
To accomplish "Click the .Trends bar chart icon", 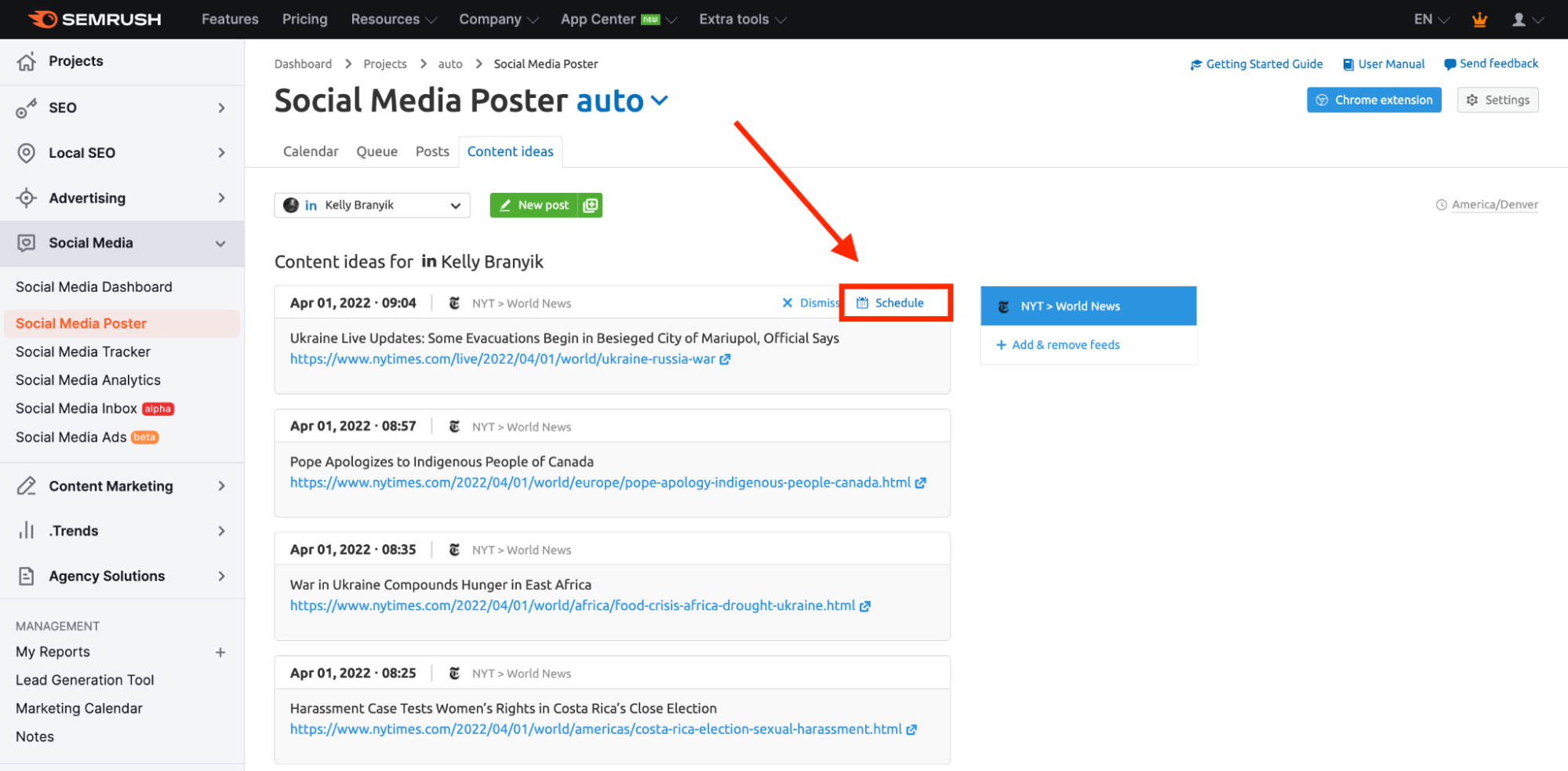I will pyautogui.click(x=27, y=531).
